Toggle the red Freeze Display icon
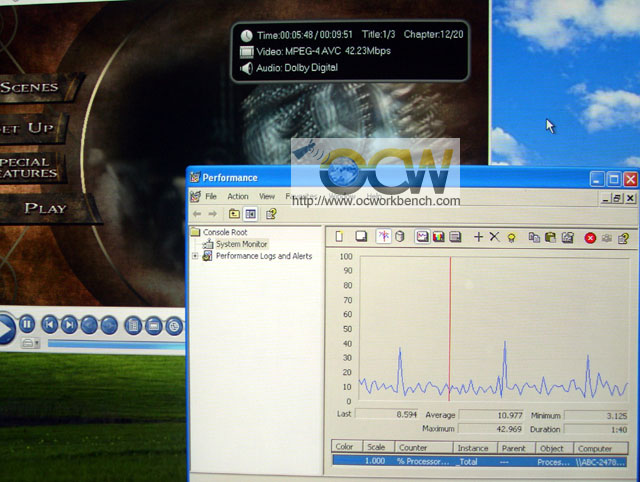This screenshot has width=640, height=482. click(x=590, y=238)
